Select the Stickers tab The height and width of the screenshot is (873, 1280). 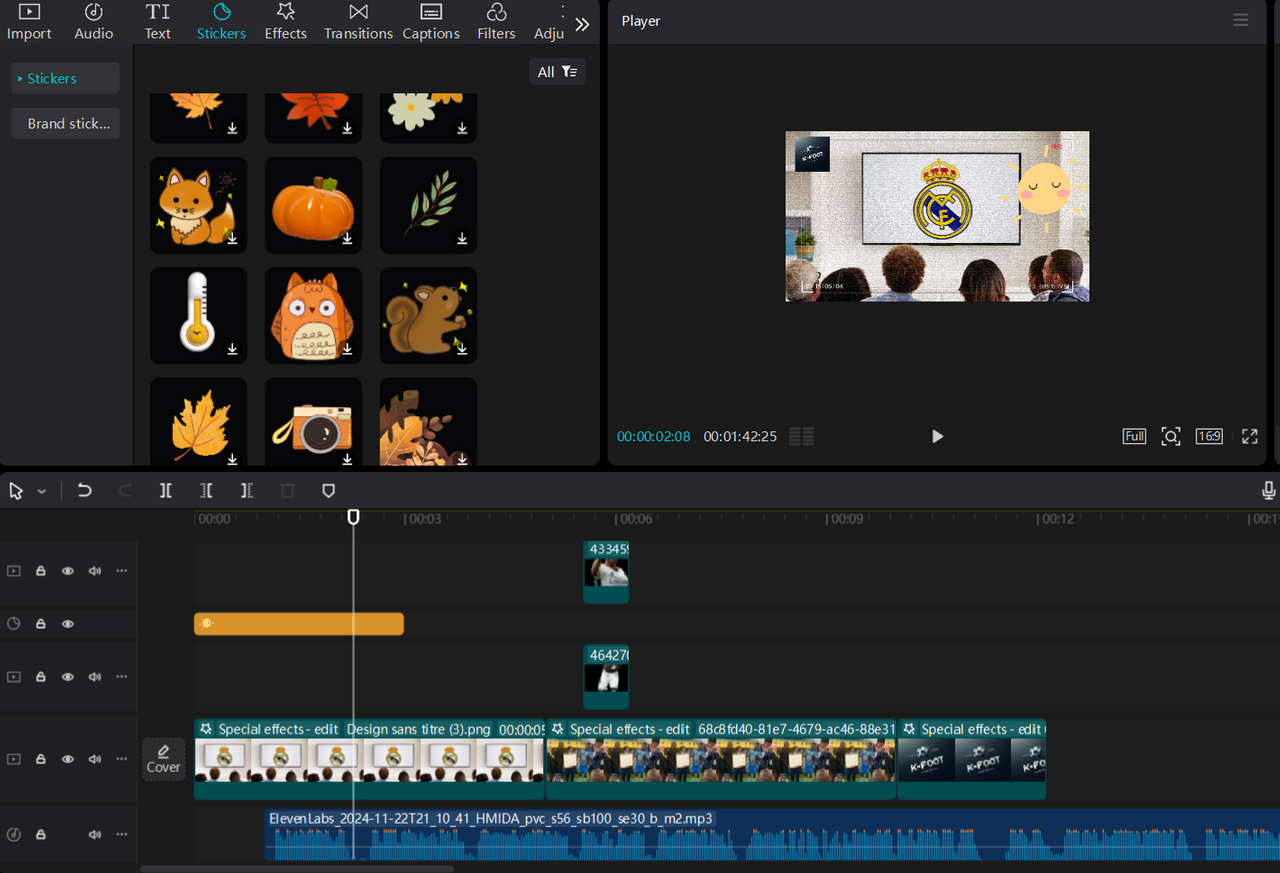[x=221, y=22]
